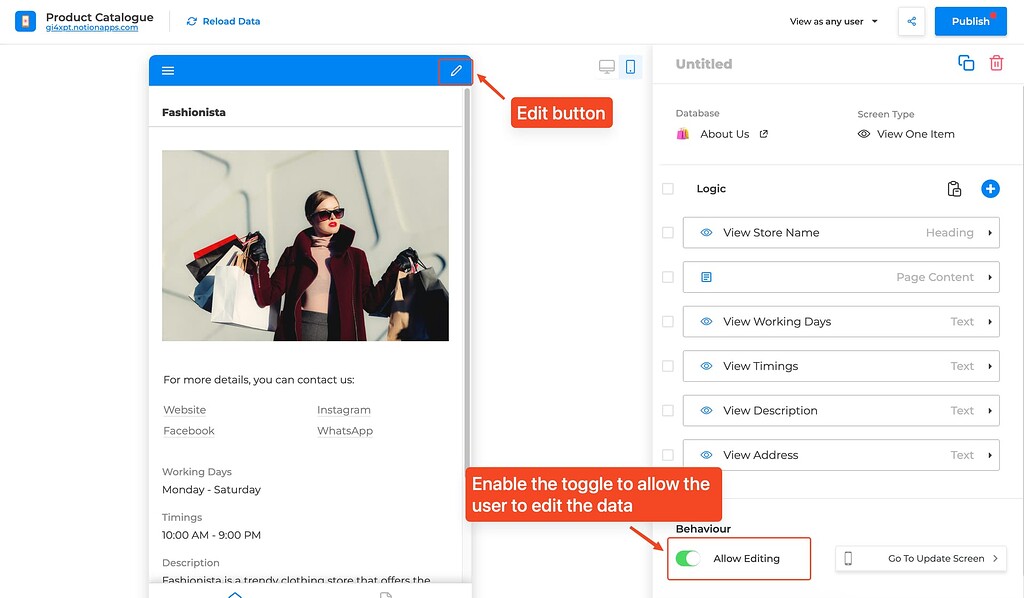
Task: Open the View as any user dropdown
Action: point(833,21)
